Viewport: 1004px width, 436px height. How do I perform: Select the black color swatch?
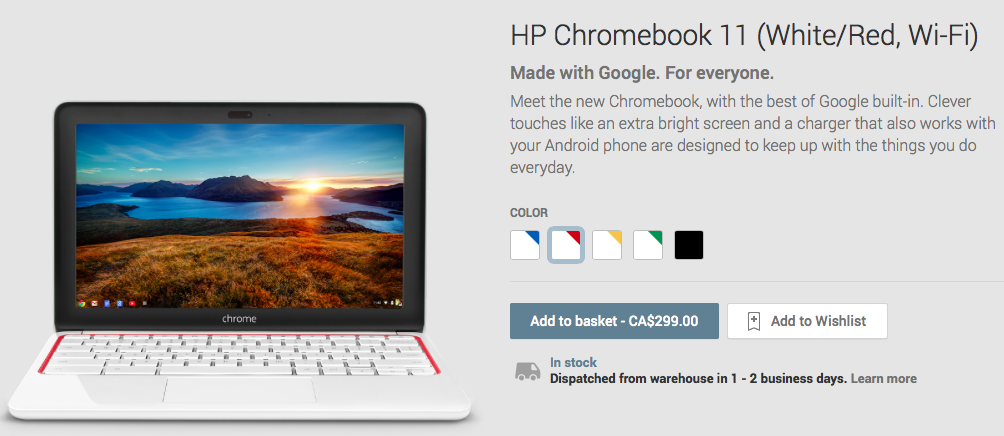689,245
